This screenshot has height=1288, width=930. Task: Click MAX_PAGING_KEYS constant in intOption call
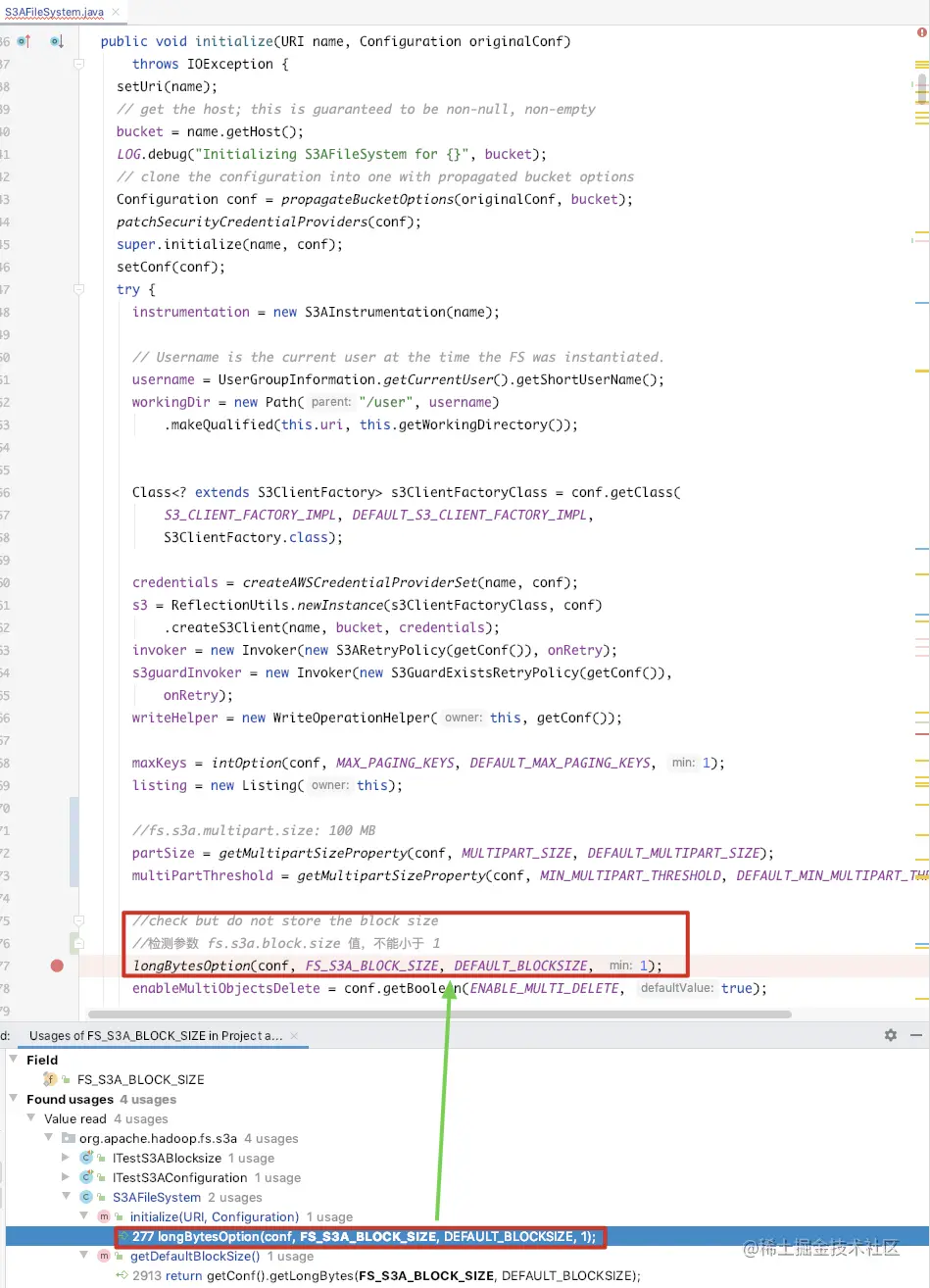click(x=395, y=763)
